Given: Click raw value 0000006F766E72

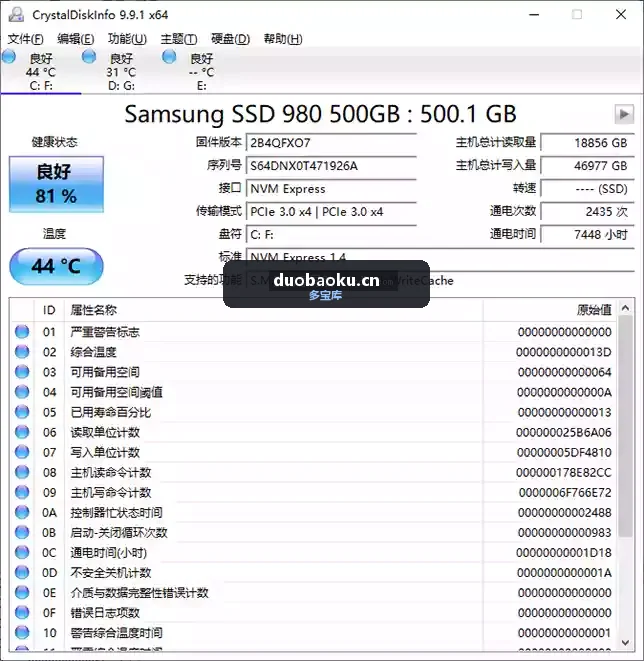Looking at the screenshot, I should pyautogui.click(x=565, y=493).
